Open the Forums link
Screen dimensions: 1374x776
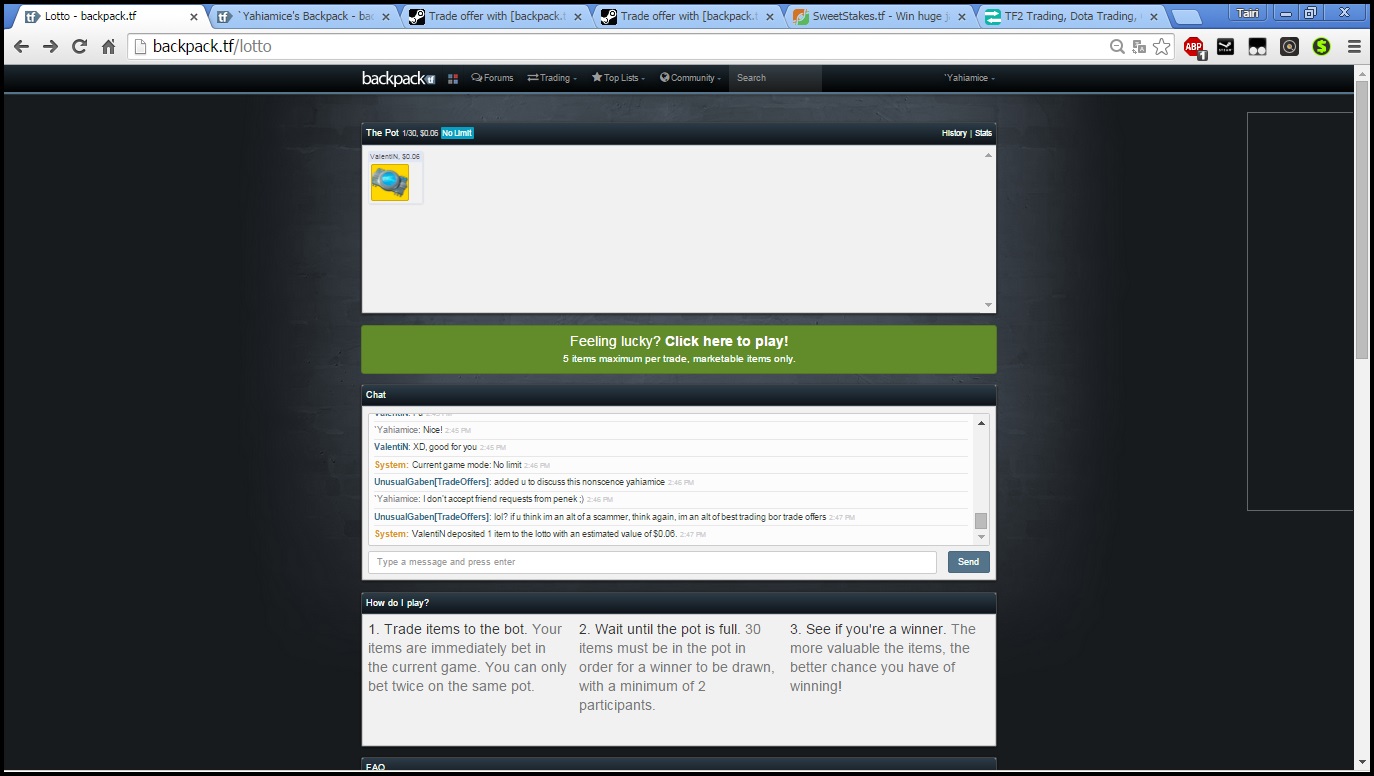pos(492,78)
